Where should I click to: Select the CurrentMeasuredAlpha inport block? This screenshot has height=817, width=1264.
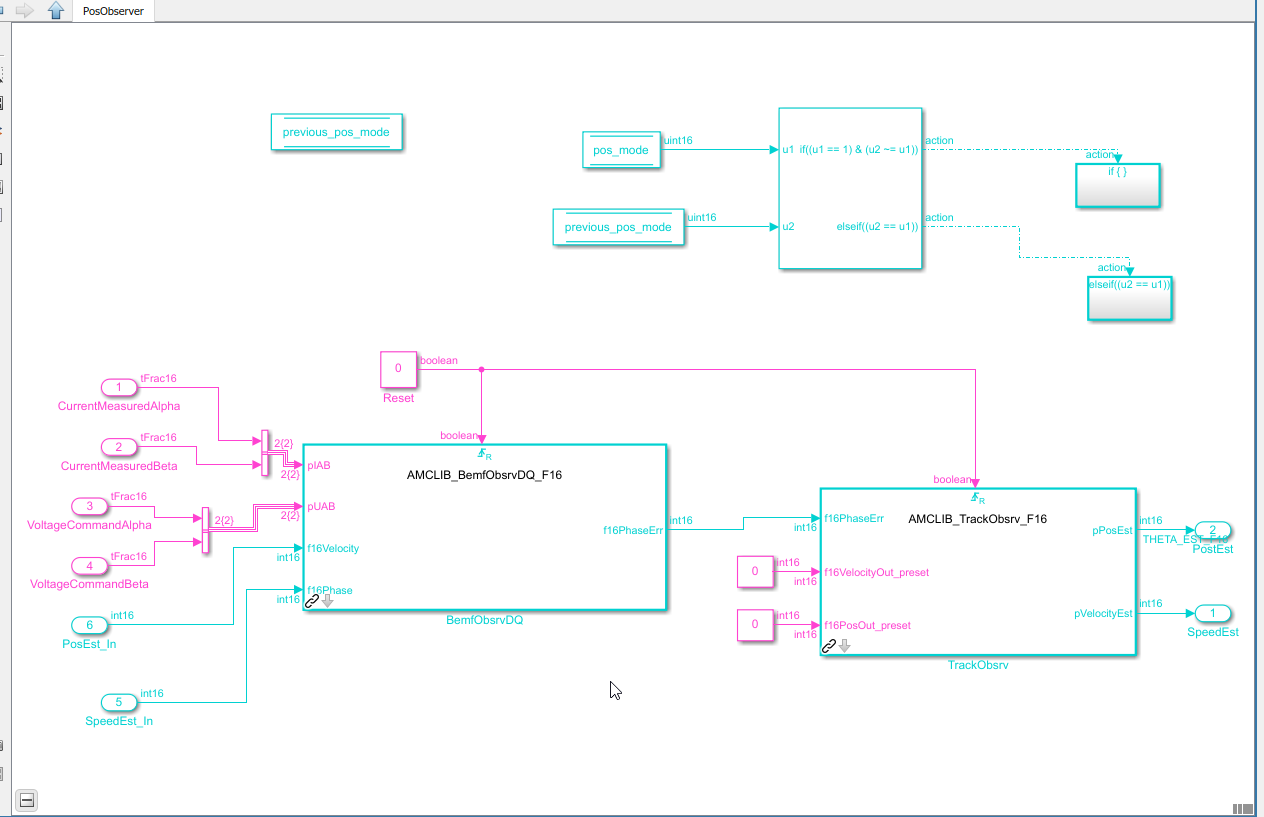coord(119,386)
